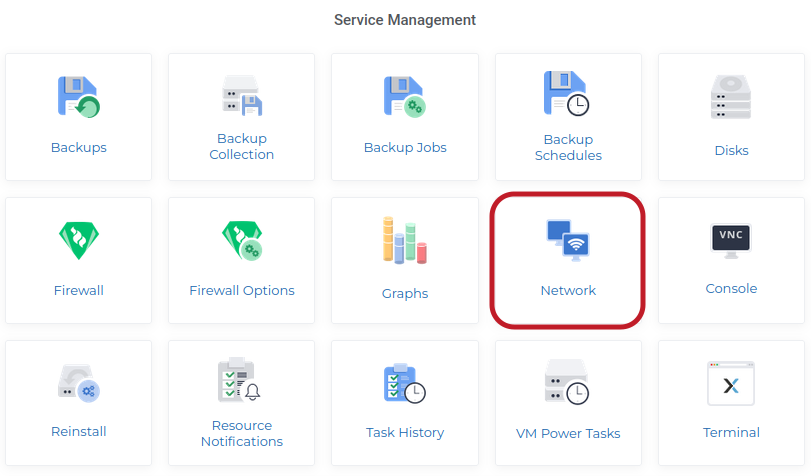
Task: Follow the "Firewall Options" text link
Action: point(242,291)
